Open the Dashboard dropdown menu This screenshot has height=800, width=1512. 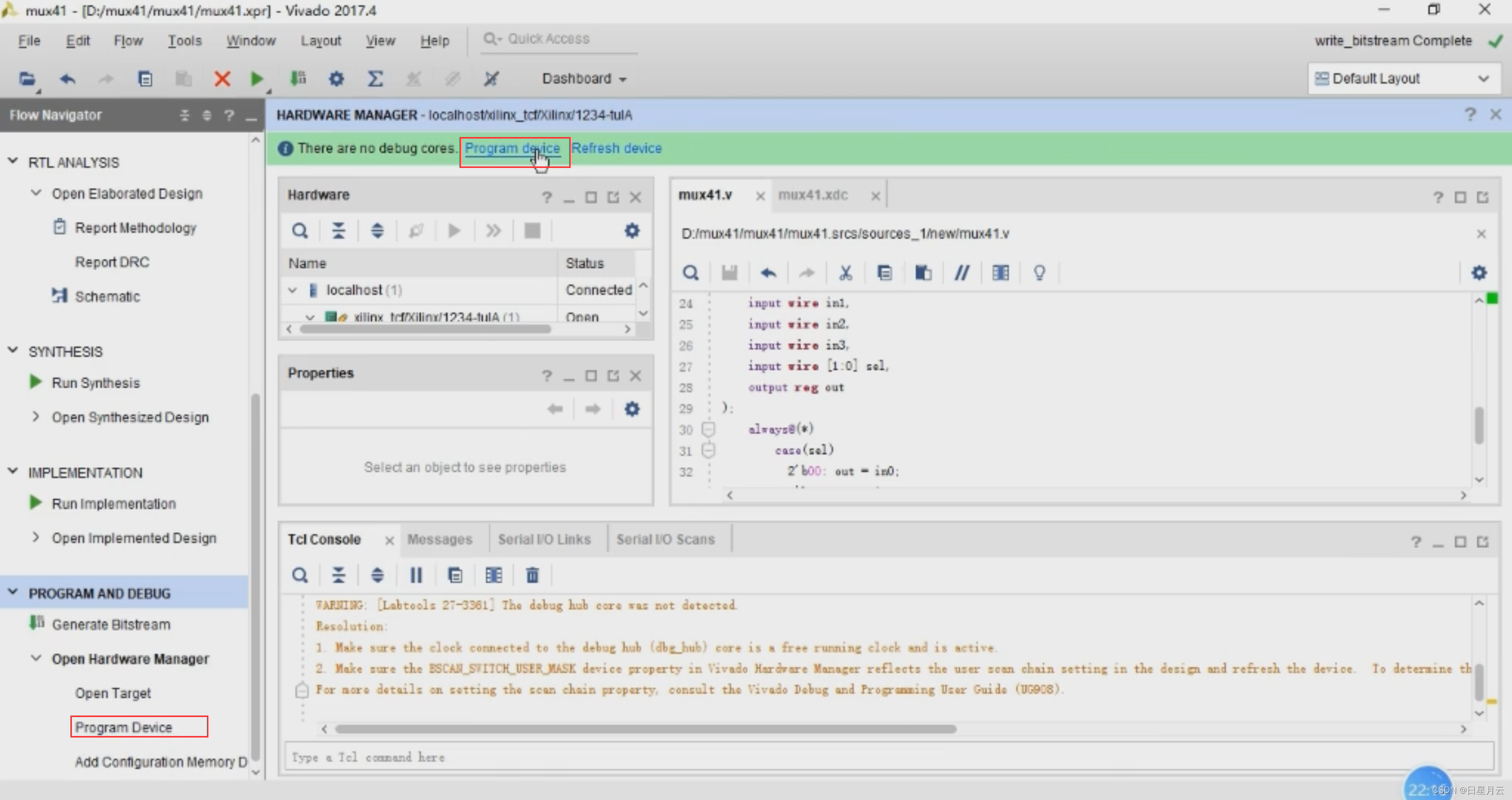[x=584, y=78]
